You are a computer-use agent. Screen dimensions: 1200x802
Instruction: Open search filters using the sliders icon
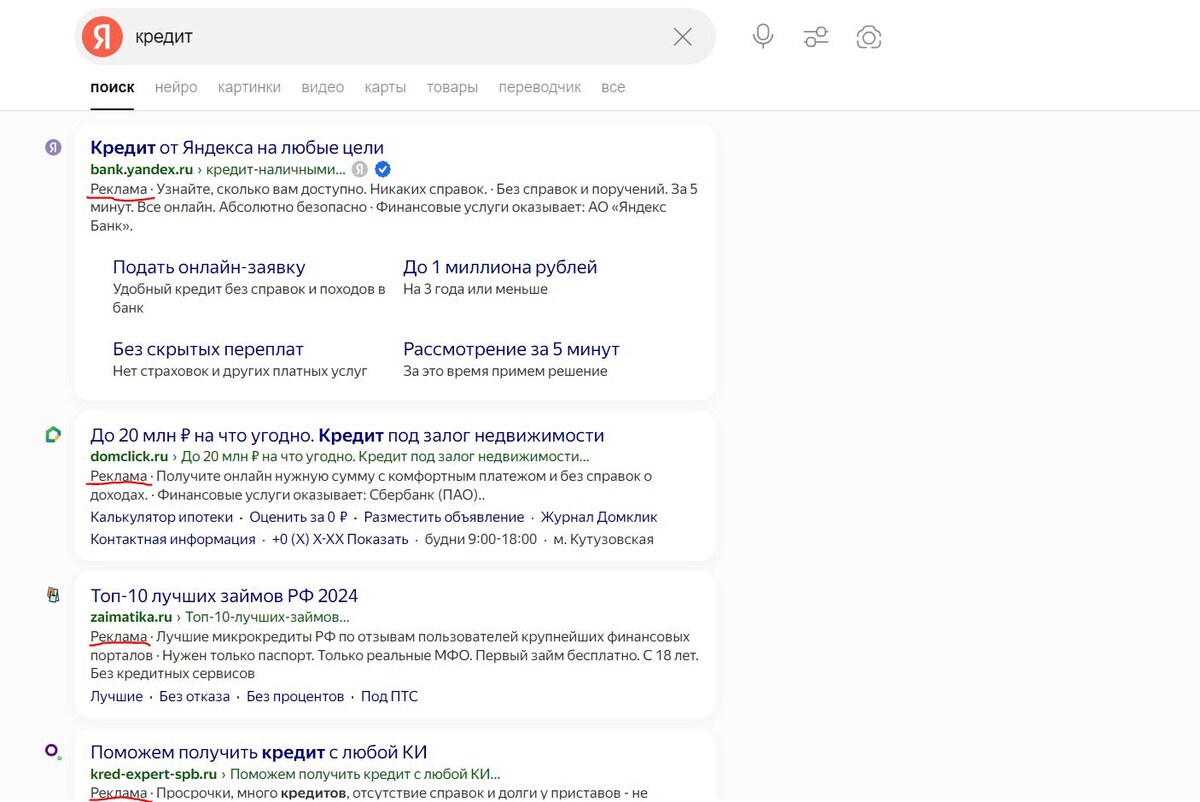coord(815,35)
